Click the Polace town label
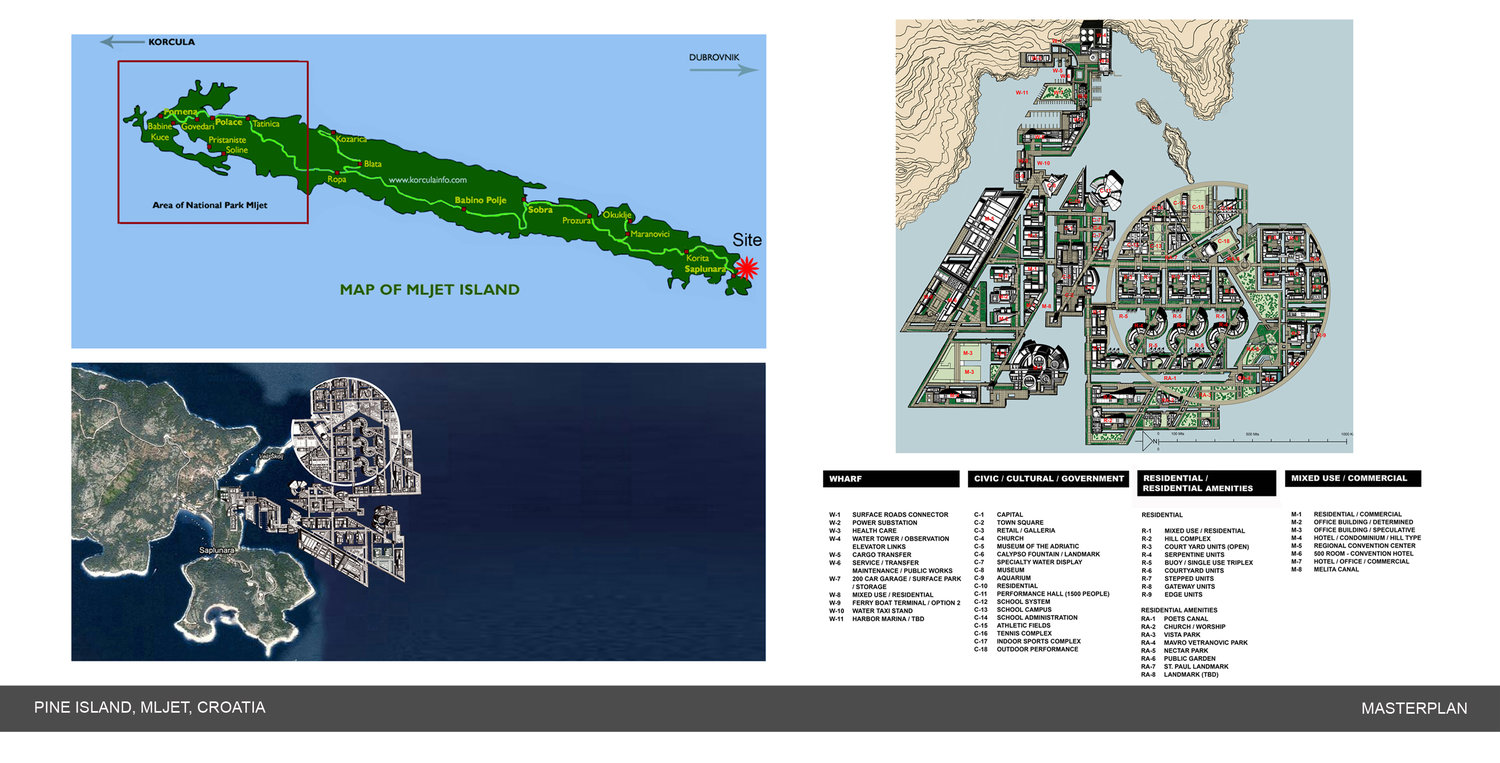The height and width of the screenshot is (763, 1500). click(x=229, y=122)
